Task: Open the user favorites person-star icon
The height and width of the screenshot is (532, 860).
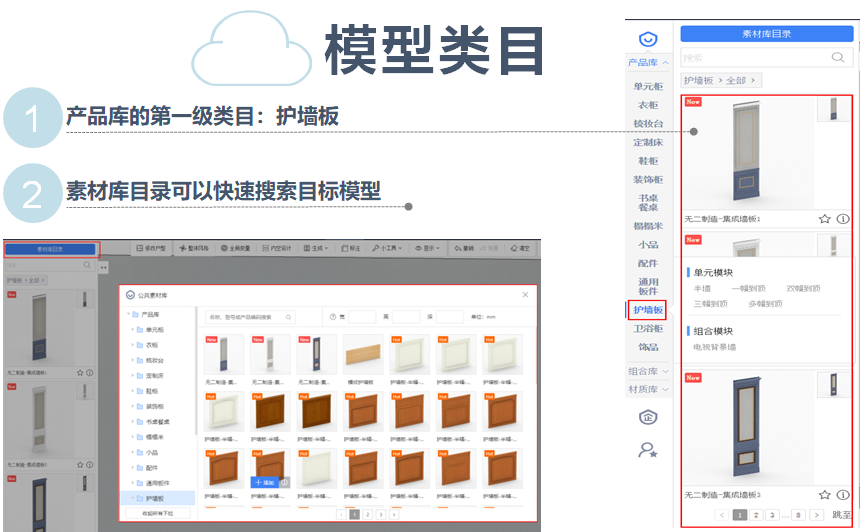Action: pyautogui.click(x=648, y=450)
